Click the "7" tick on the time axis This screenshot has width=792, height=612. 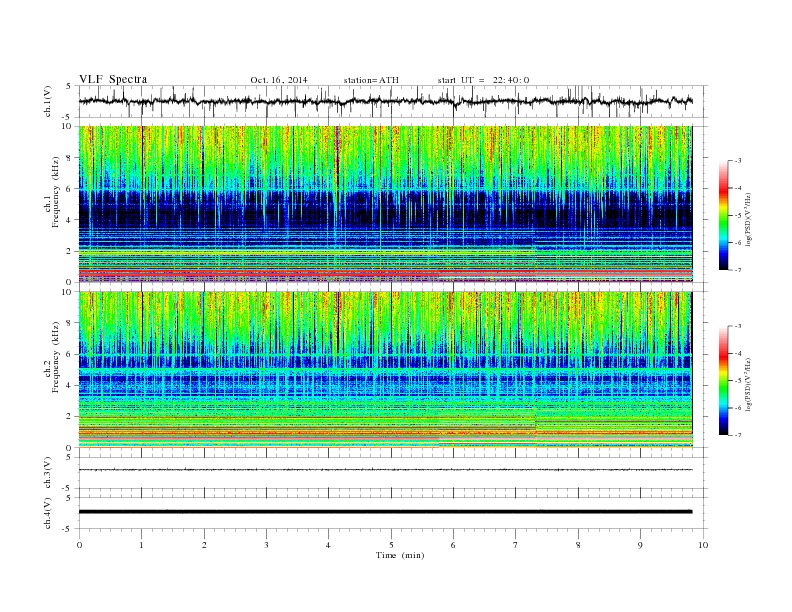tap(516, 545)
